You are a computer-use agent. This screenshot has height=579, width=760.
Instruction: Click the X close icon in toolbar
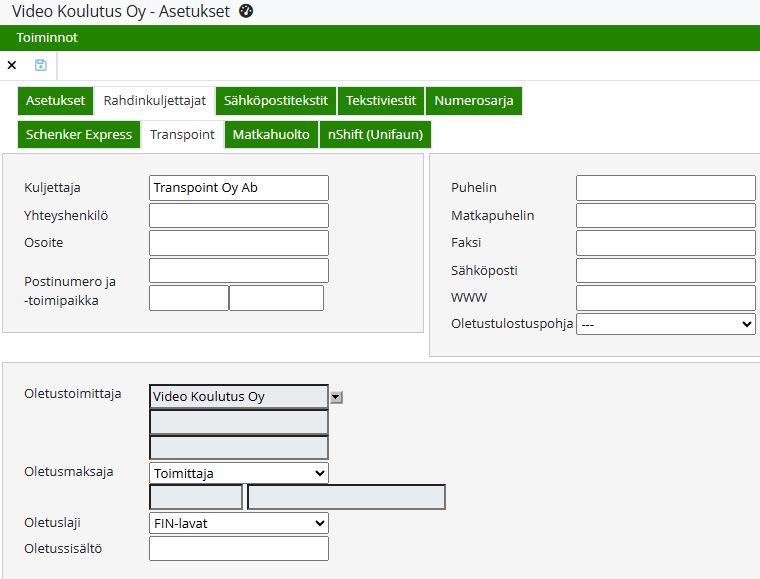pyautogui.click(x=12, y=65)
